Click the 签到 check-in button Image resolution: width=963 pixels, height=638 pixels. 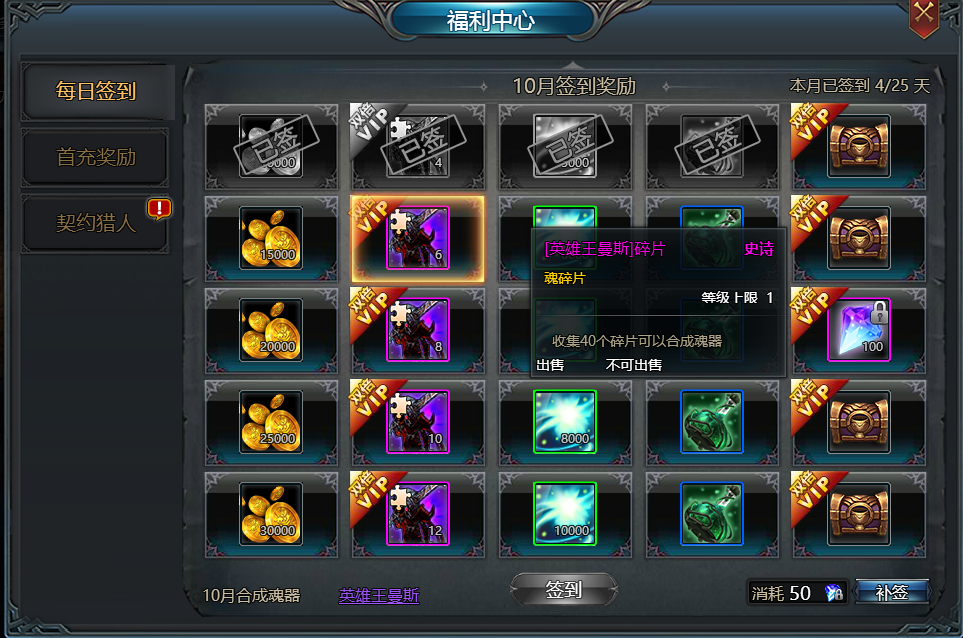[x=564, y=590]
